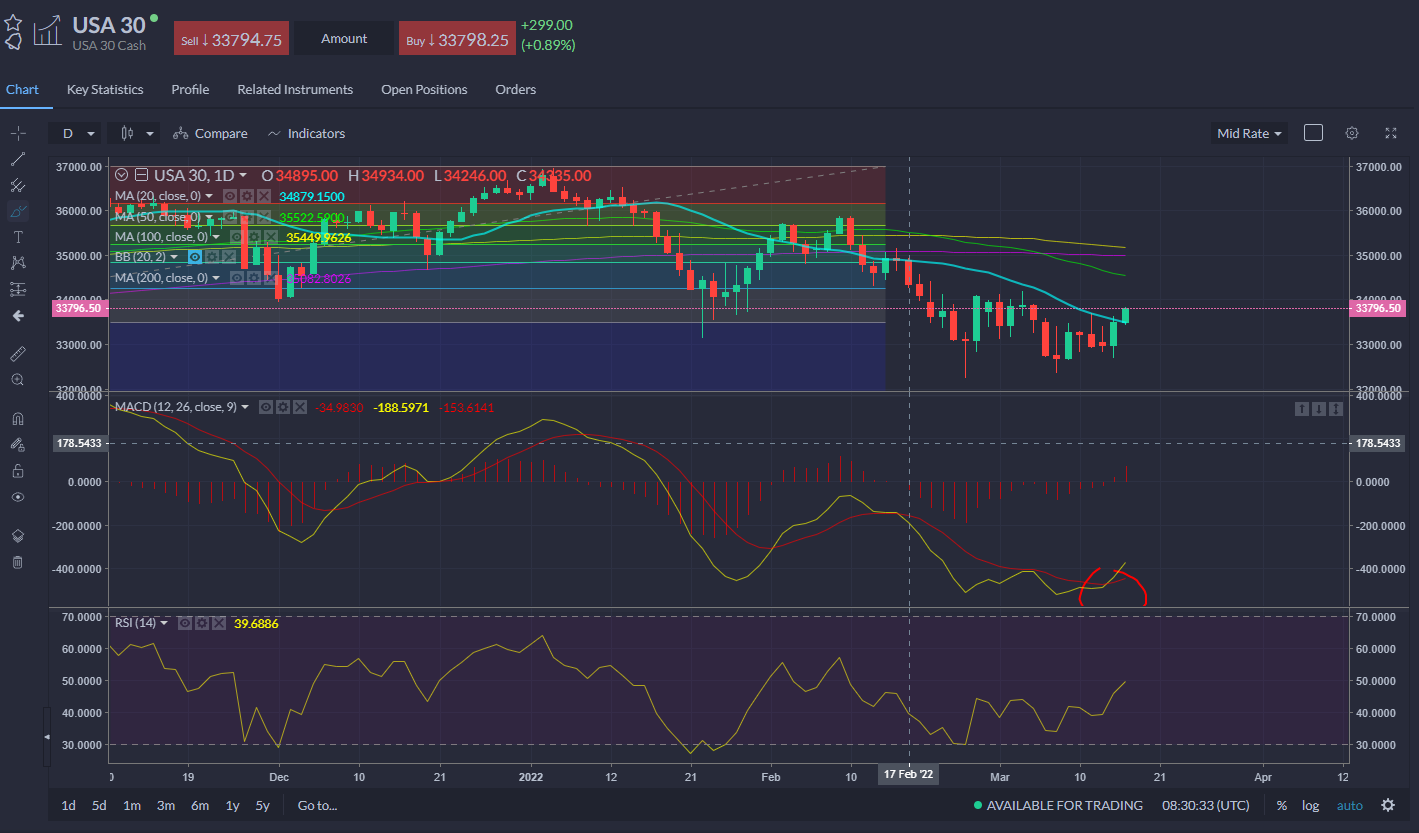
Task: Activate the ruler measure tool
Action: click(x=17, y=354)
